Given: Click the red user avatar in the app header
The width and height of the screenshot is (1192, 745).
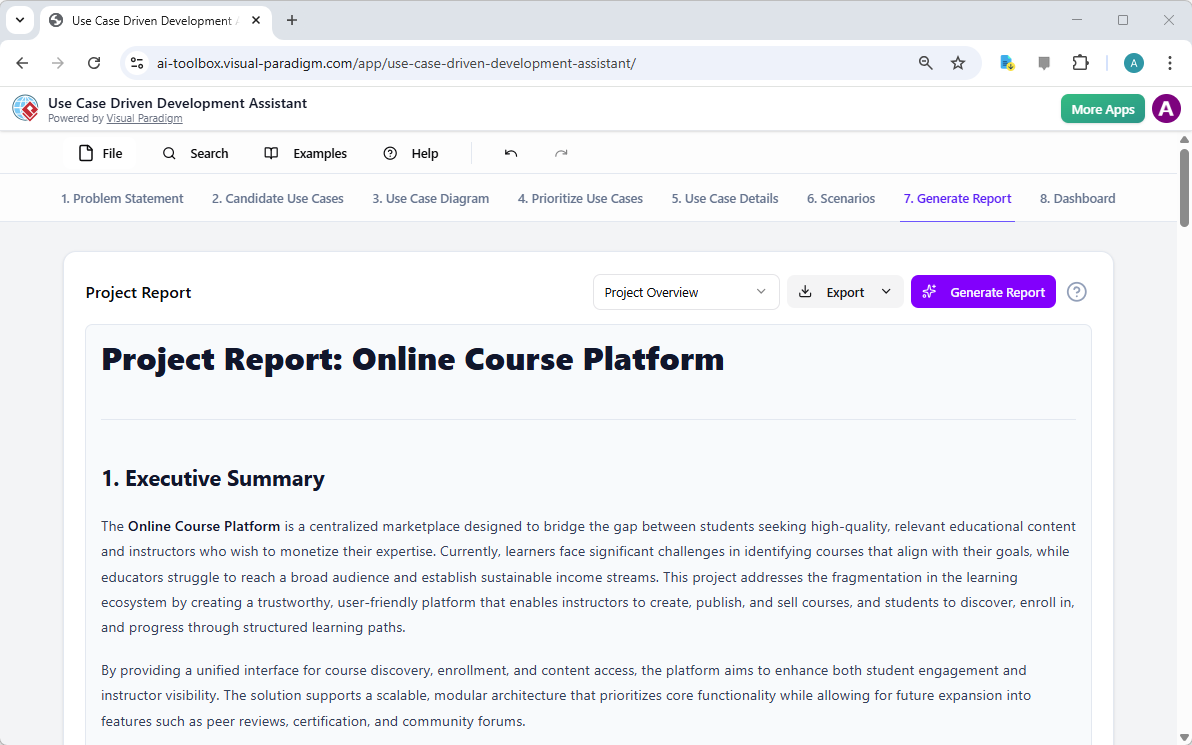Looking at the screenshot, I should pos(1166,108).
